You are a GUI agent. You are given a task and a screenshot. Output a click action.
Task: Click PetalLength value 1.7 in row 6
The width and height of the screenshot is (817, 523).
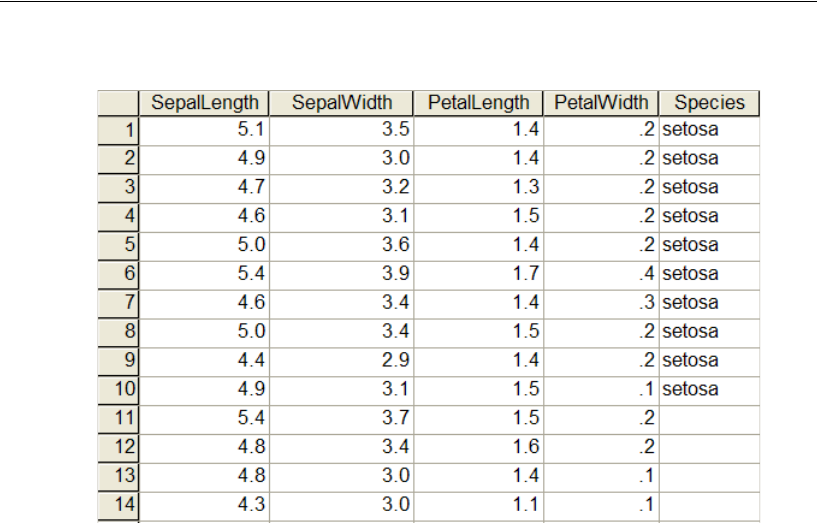478,273
